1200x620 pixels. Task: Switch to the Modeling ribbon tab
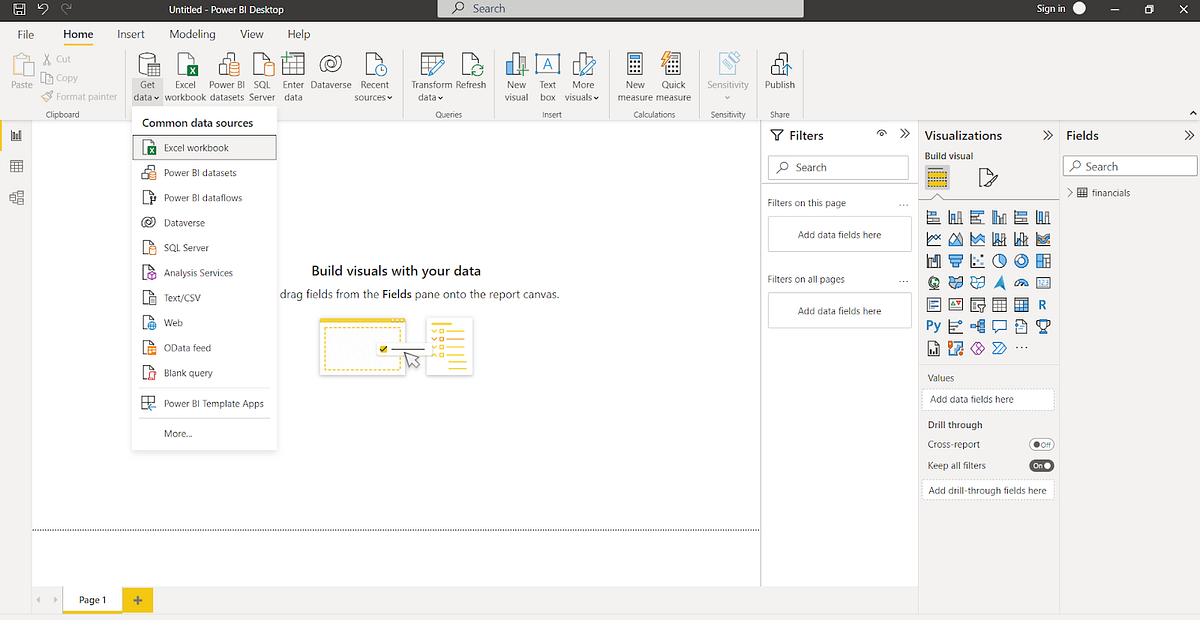coord(192,33)
